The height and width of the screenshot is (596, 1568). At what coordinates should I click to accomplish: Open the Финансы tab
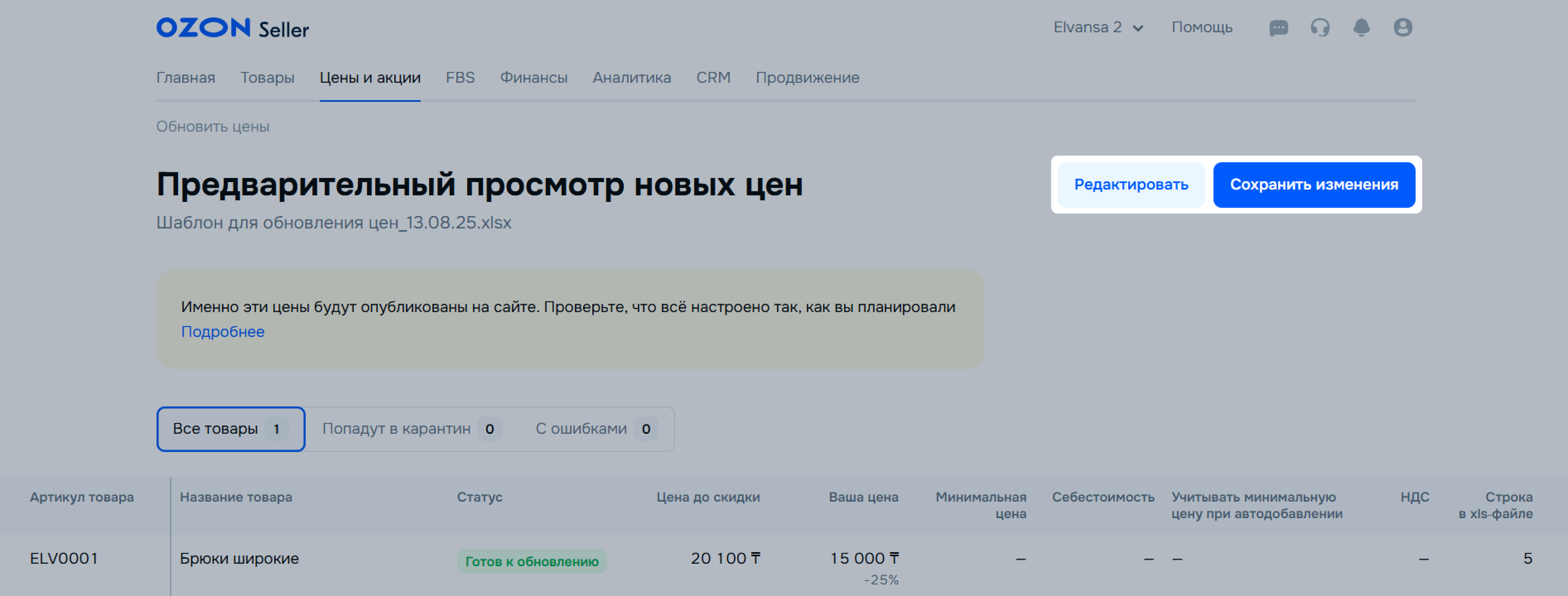(534, 78)
